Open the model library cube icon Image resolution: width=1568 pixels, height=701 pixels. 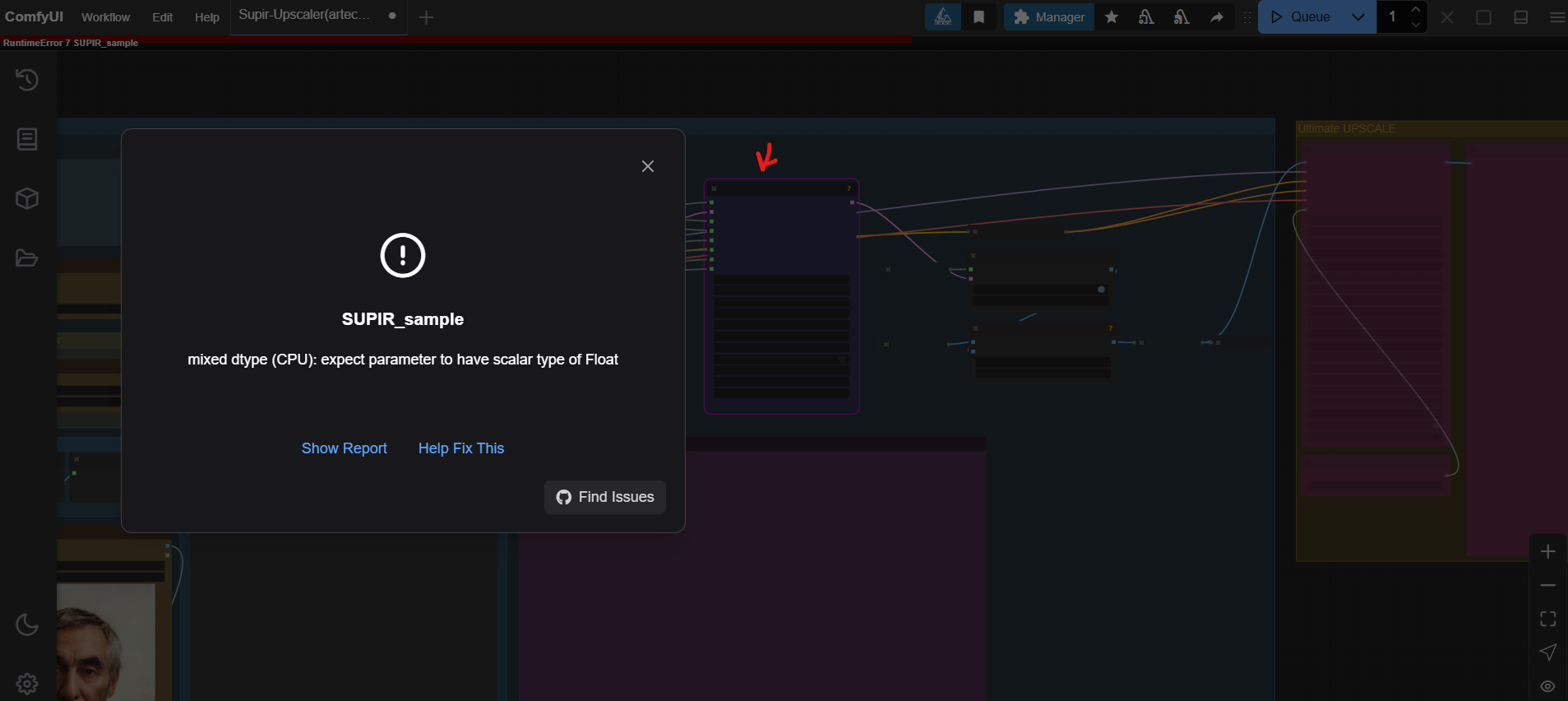click(x=27, y=198)
